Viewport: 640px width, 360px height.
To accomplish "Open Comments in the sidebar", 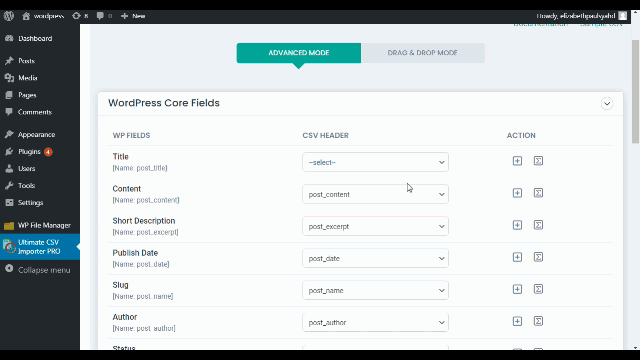I will pos(40,112).
